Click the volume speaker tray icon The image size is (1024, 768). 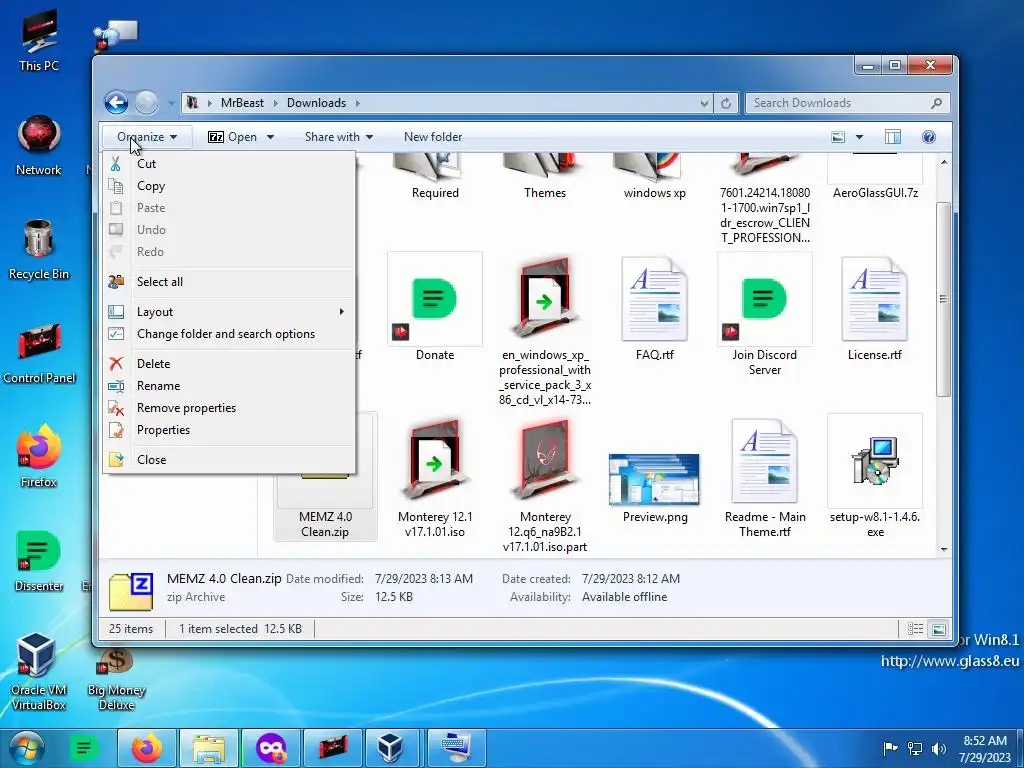pos(938,748)
